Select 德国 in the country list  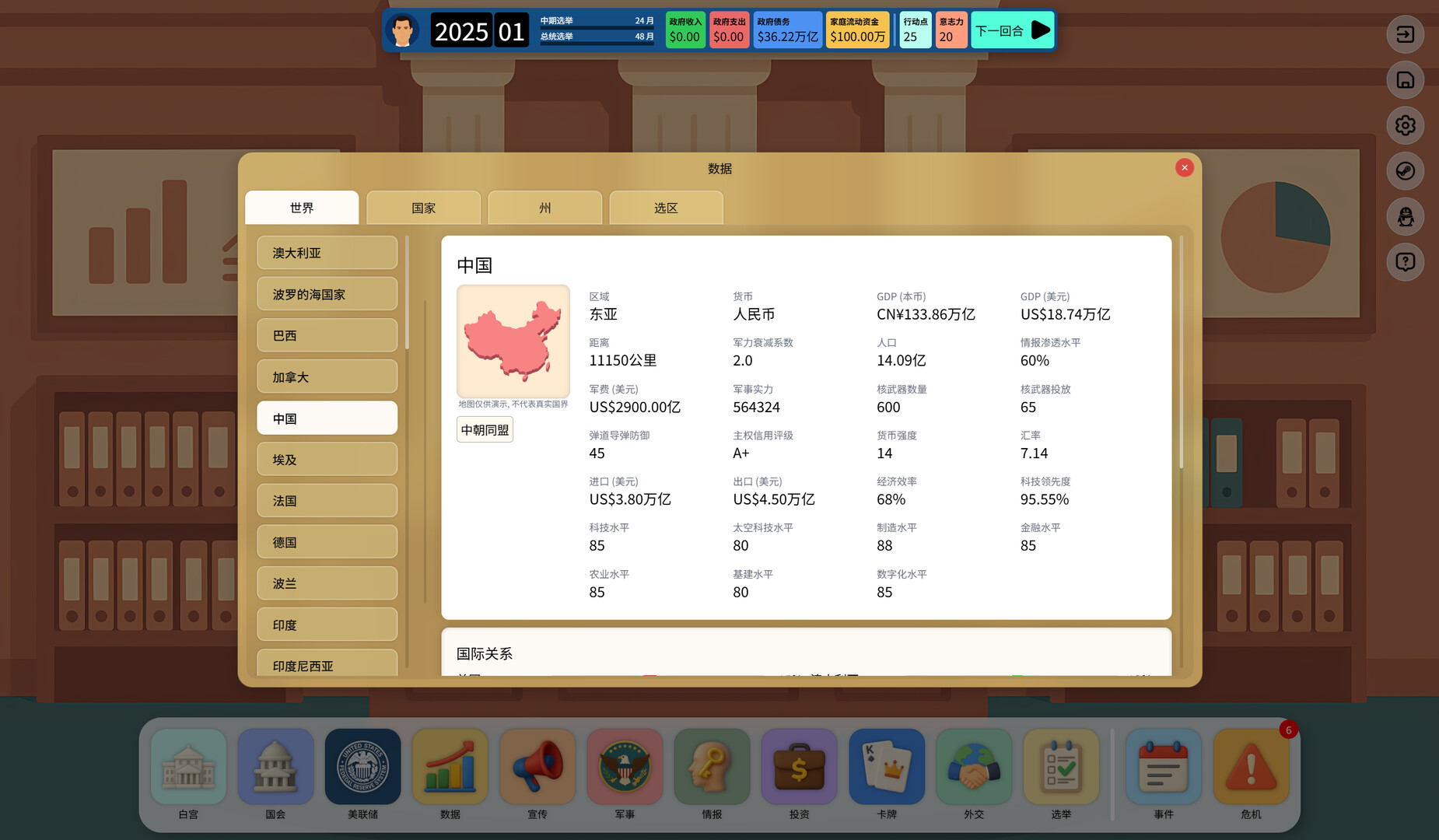click(327, 542)
